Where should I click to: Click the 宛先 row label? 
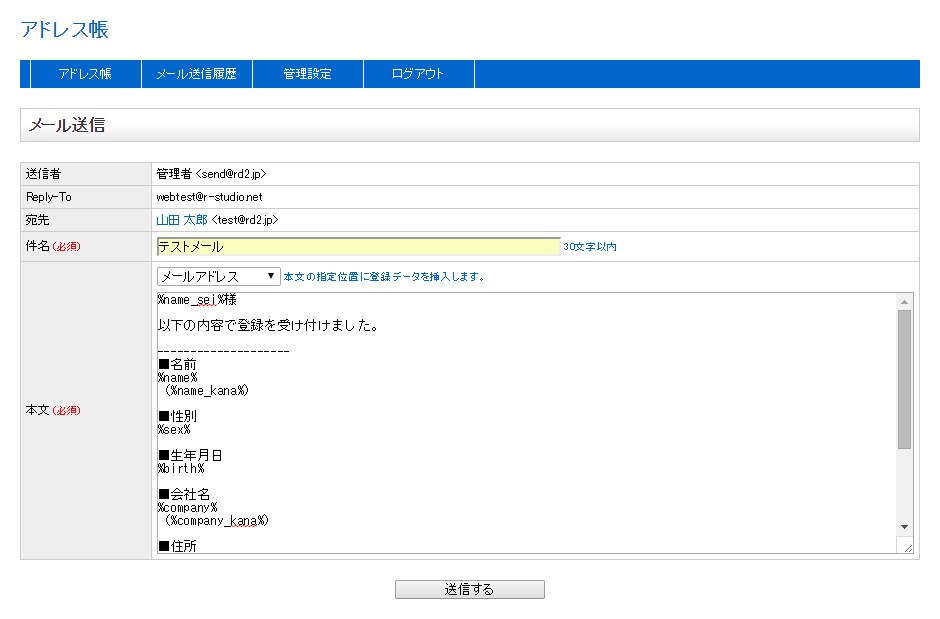(x=37, y=220)
